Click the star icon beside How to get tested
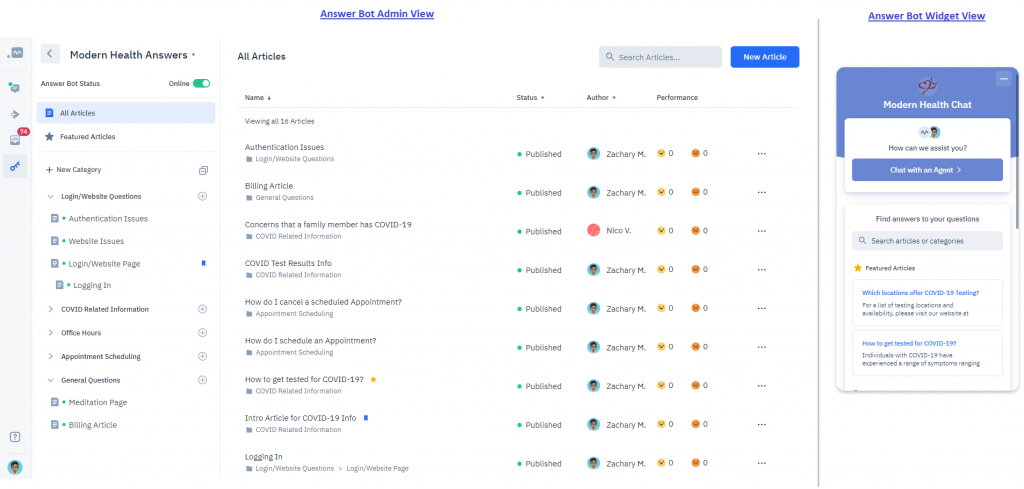This screenshot has width=1024, height=489. (373, 379)
